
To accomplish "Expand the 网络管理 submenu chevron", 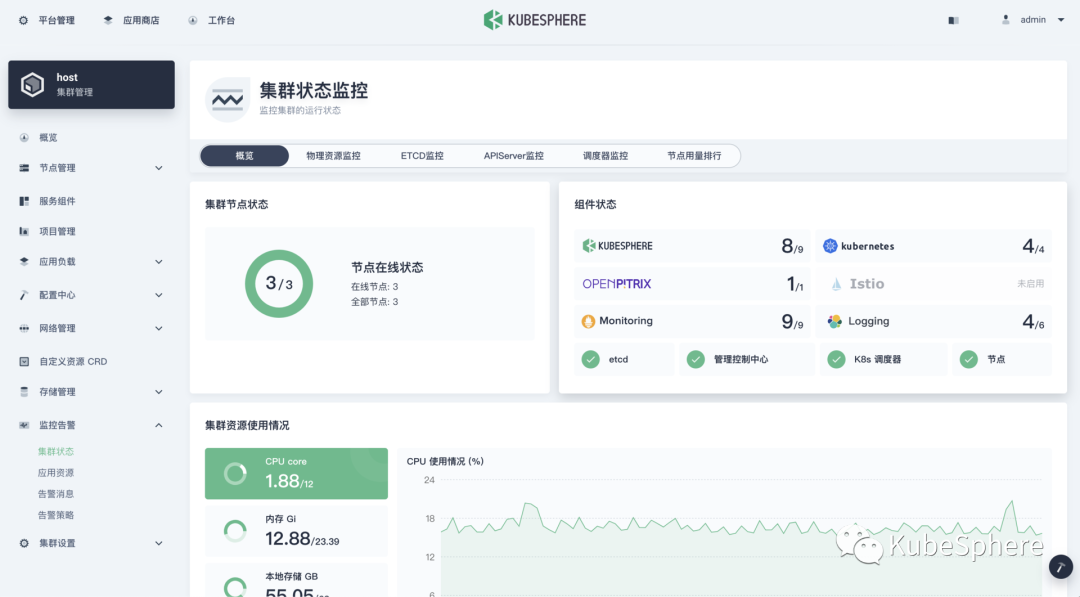I will [x=158, y=328].
